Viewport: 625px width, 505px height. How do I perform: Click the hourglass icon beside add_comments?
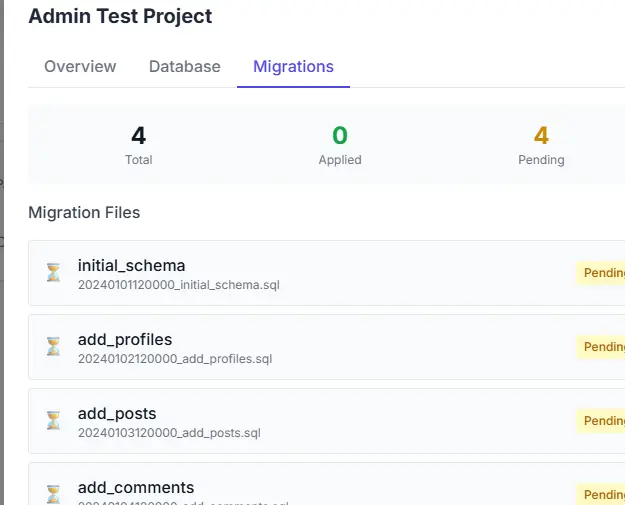pos(53,494)
